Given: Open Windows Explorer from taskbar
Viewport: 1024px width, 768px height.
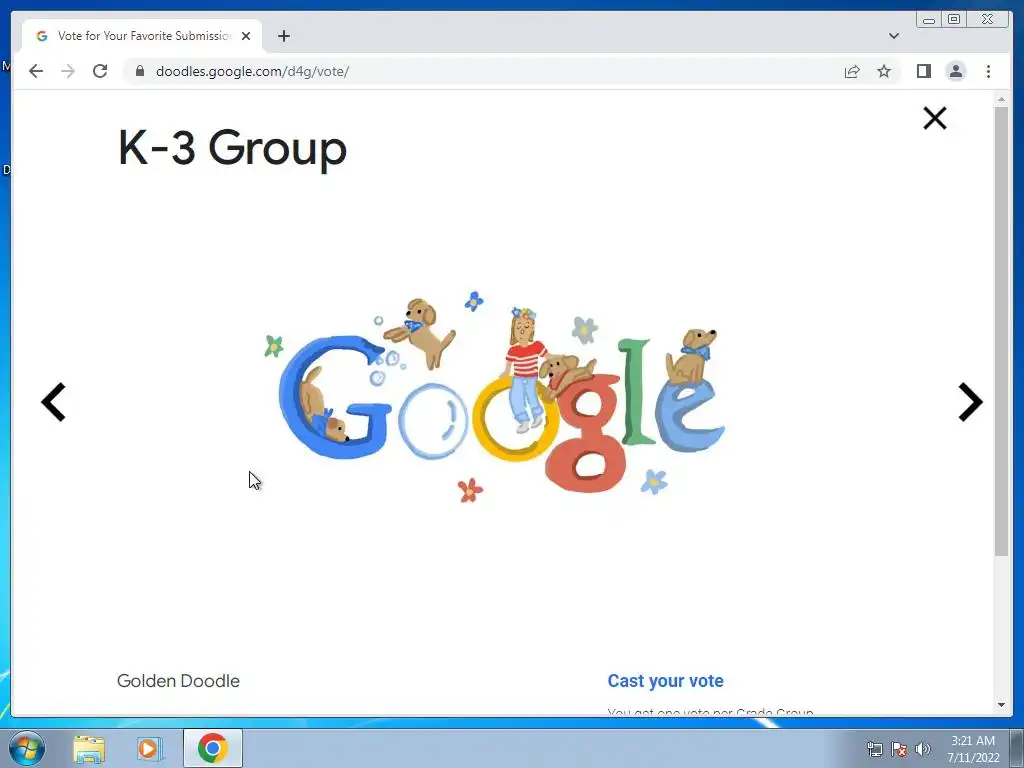Looking at the screenshot, I should pos(89,749).
